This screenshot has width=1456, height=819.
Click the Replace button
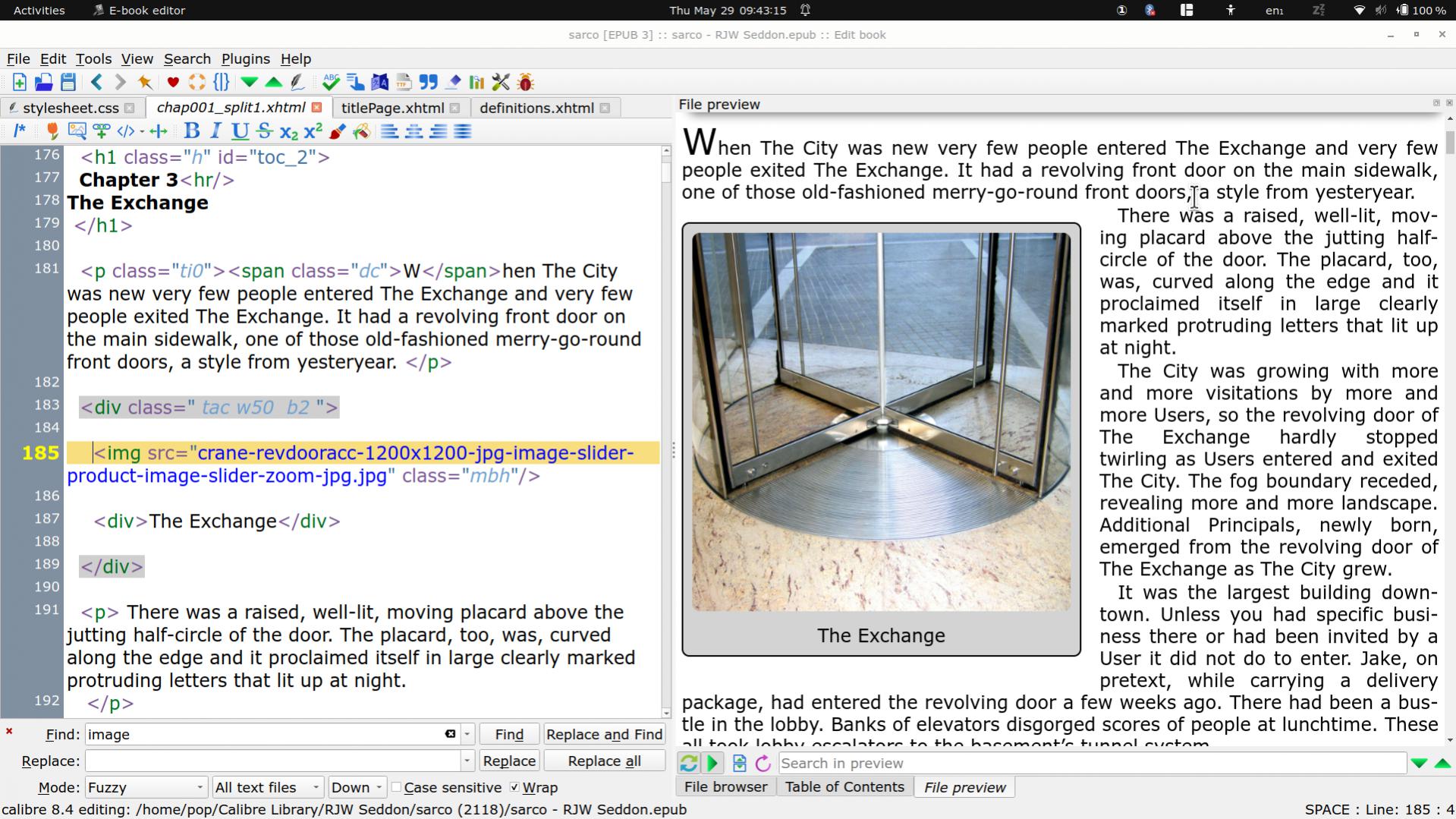tap(509, 761)
